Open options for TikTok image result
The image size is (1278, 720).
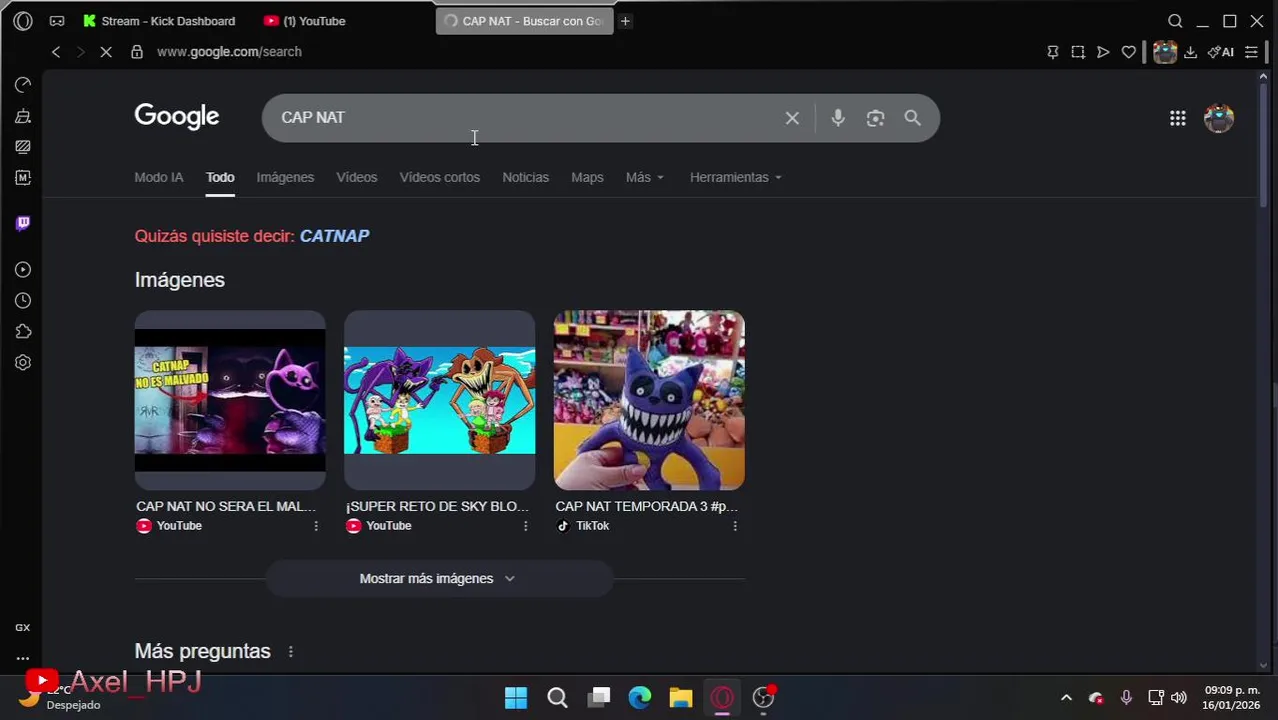[x=735, y=526]
